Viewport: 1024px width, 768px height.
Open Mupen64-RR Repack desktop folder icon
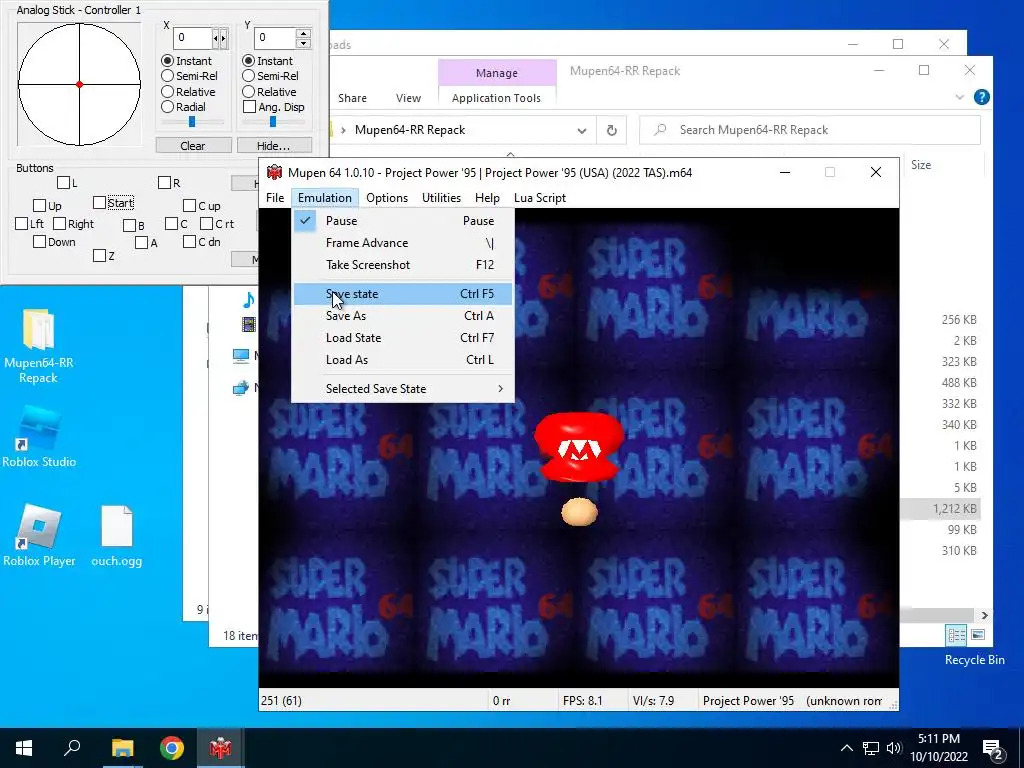(x=39, y=346)
